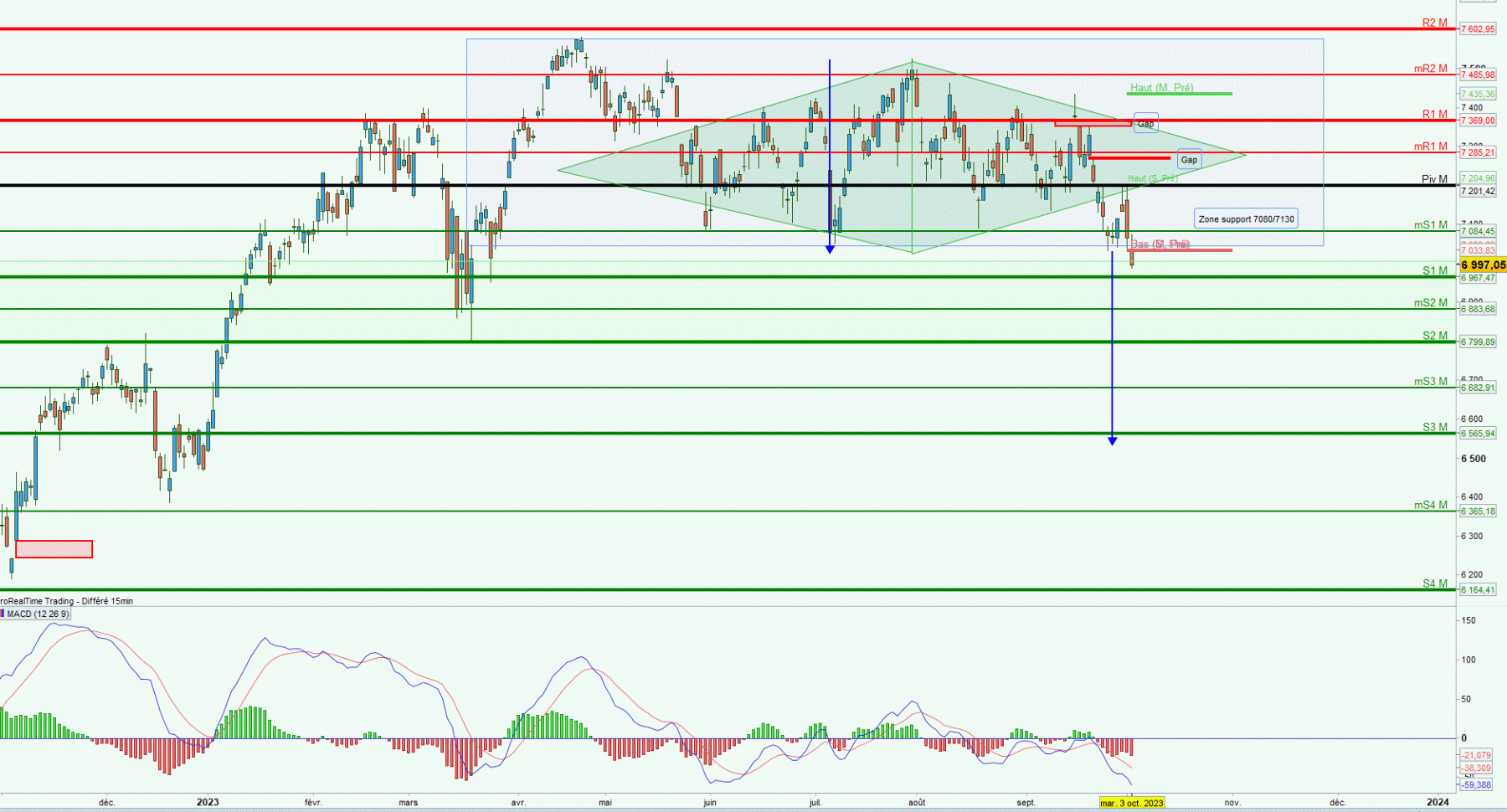1507x812 pixels.
Task: Click the 6 682,91 price tag
Action: click(x=1478, y=388)
